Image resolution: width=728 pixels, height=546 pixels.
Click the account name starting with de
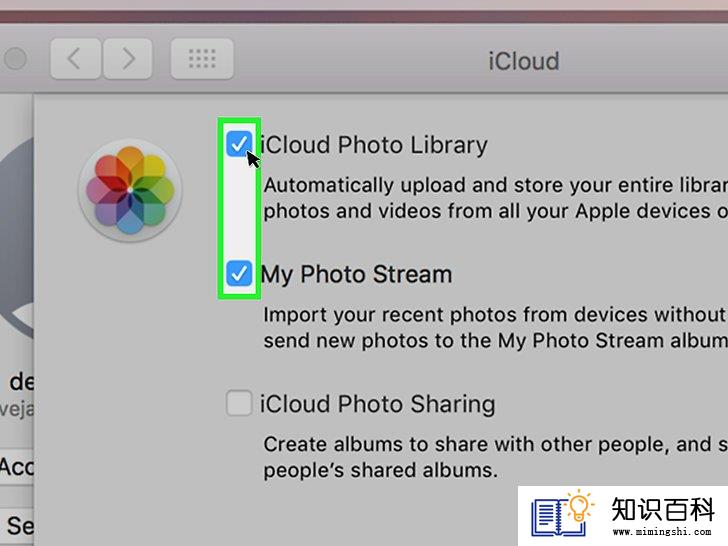21,382
